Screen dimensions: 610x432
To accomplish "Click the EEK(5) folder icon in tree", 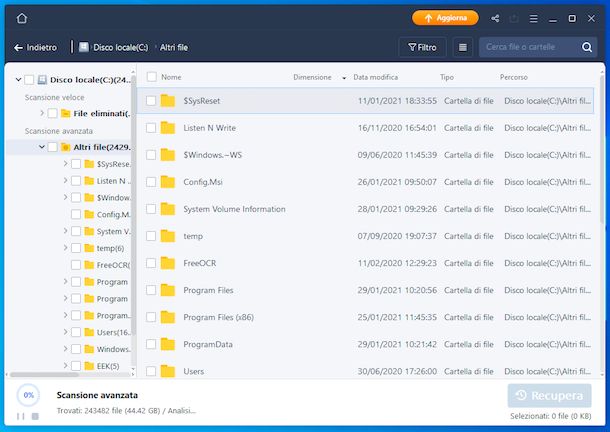I will (x=89, y=366).
